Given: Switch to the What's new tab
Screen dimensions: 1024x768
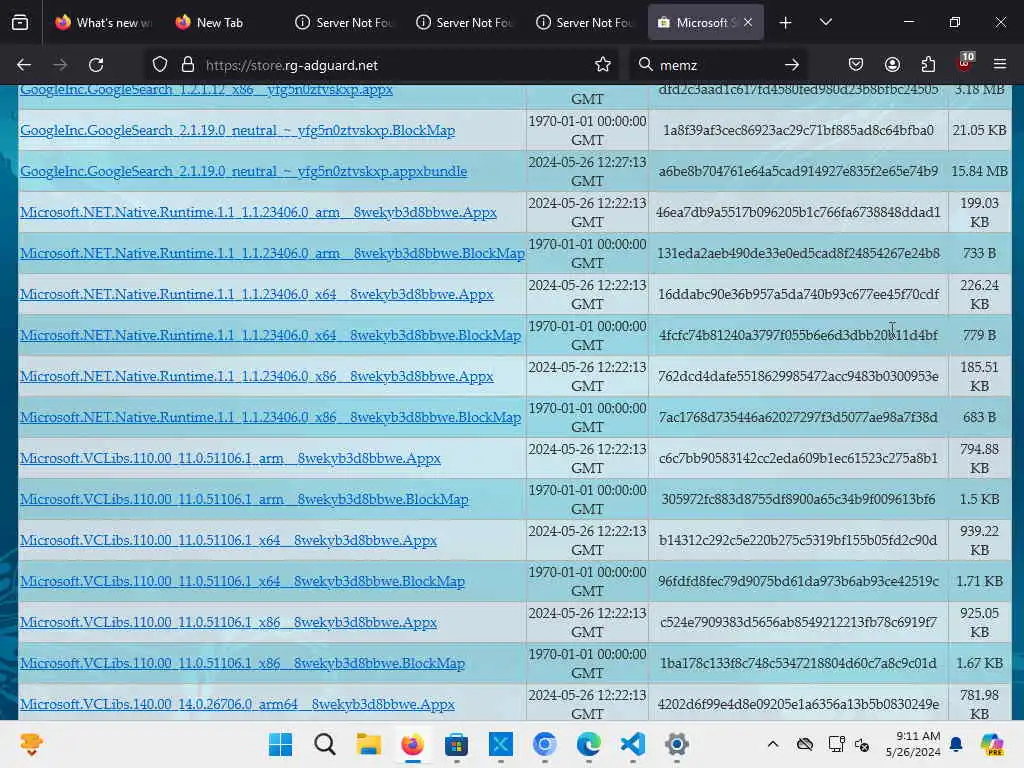Looking at the screenshot, I should (x=103, y=22).
